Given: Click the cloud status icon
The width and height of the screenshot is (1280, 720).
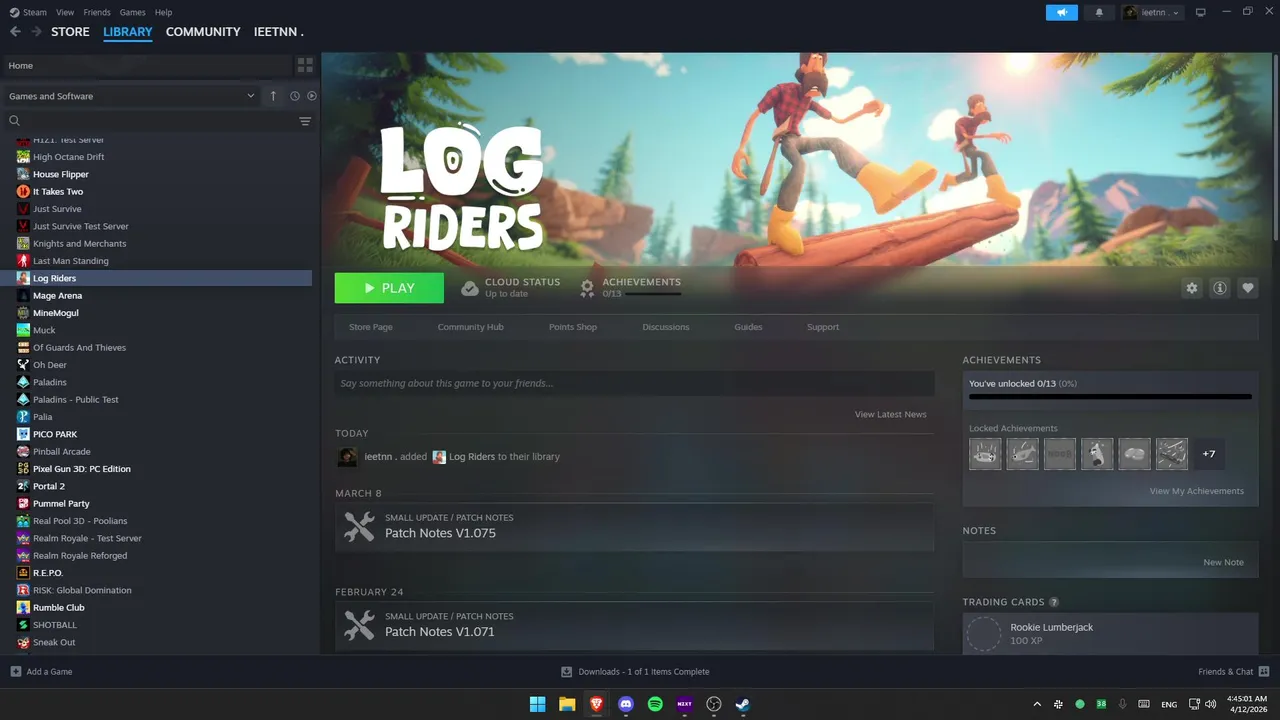Looking at the screenshot, I should 470,288.
